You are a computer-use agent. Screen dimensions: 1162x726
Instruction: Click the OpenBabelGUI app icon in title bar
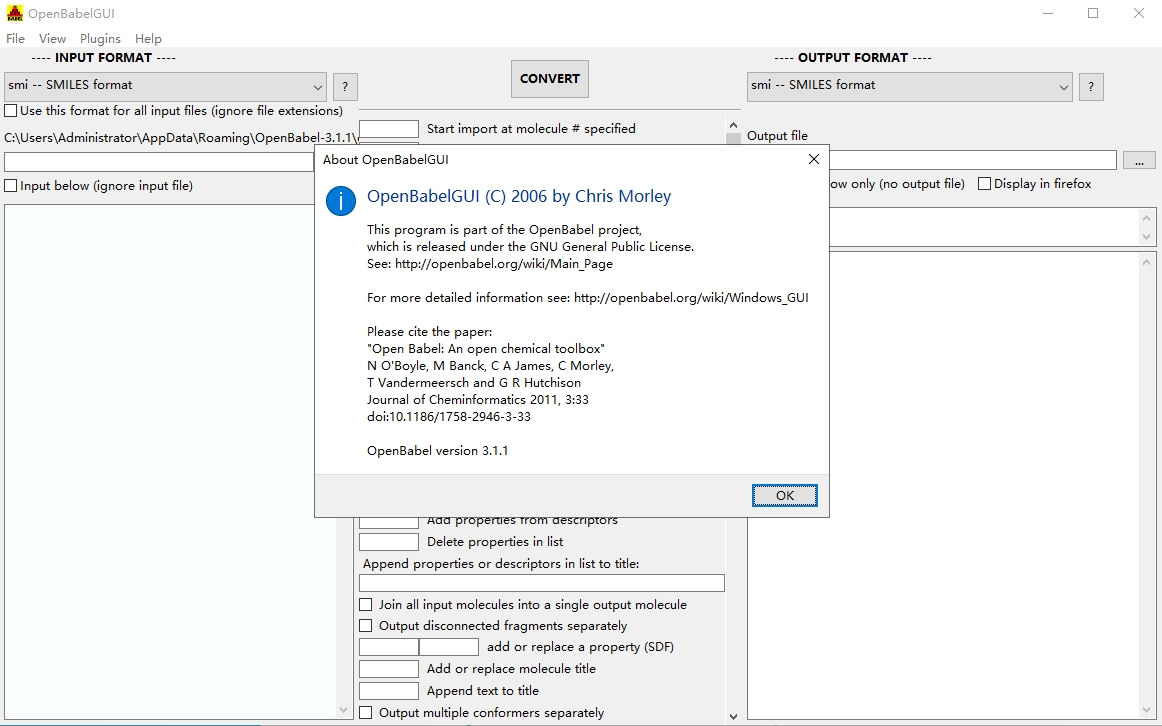(x=15, y=13)
